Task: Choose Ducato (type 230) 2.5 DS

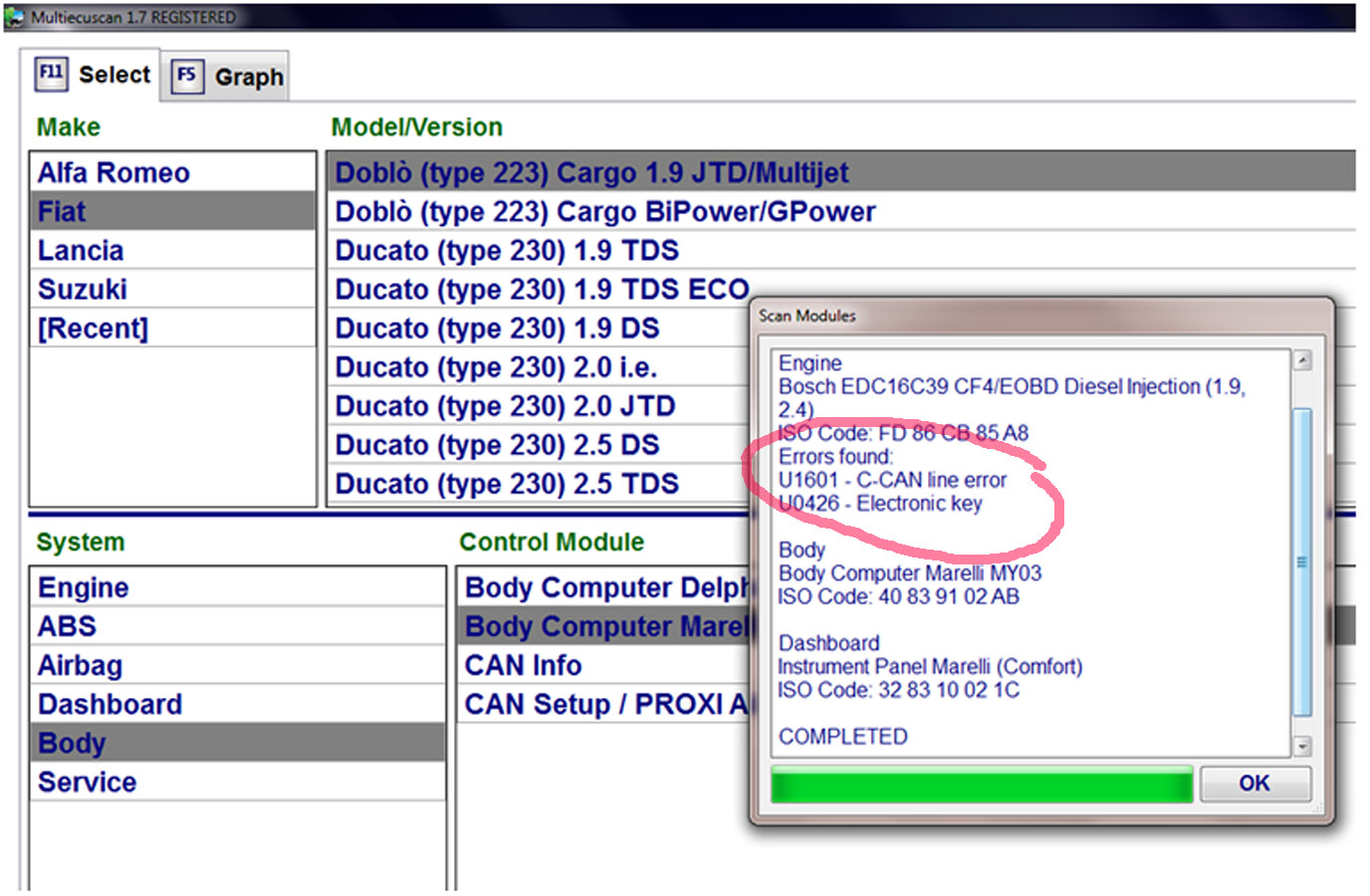Action: [x=539, y=444]
